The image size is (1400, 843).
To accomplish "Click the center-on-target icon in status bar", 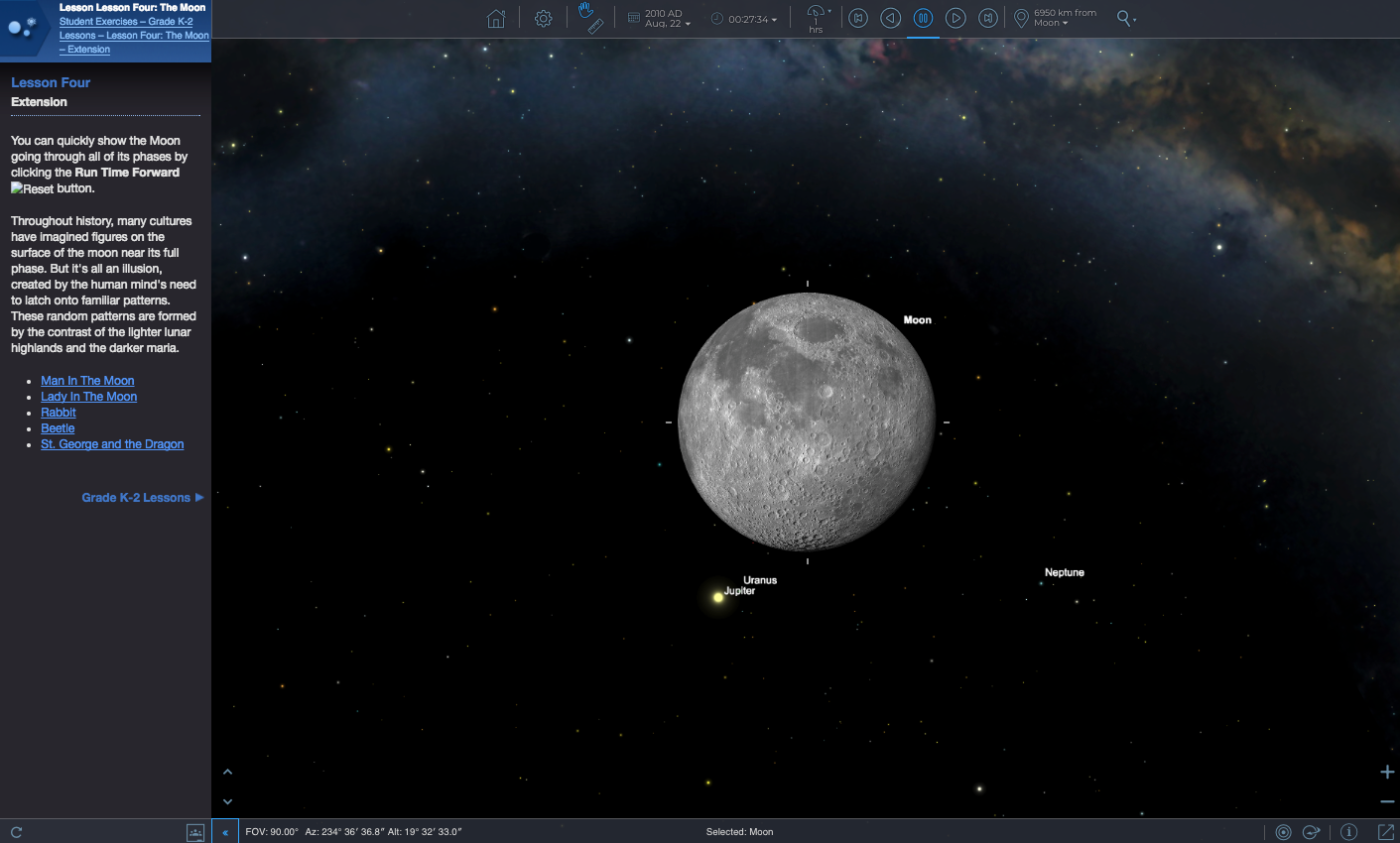I will (x=1283, y=832).
